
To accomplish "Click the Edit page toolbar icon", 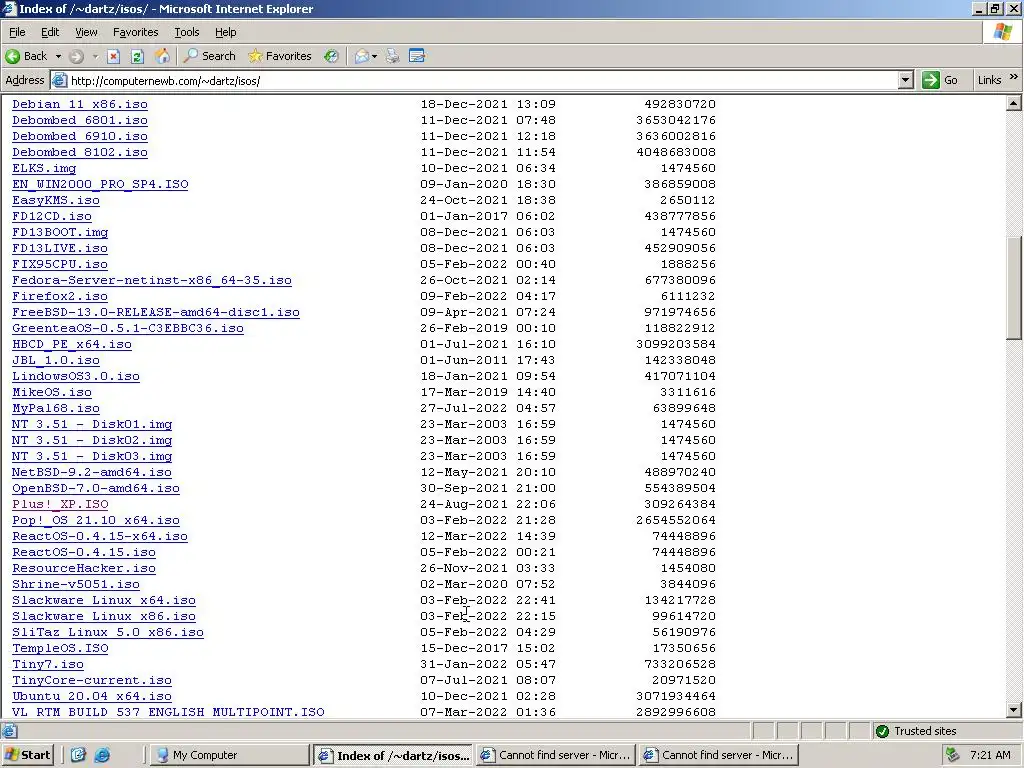I will pyautogui.click(x=417, y=56).
